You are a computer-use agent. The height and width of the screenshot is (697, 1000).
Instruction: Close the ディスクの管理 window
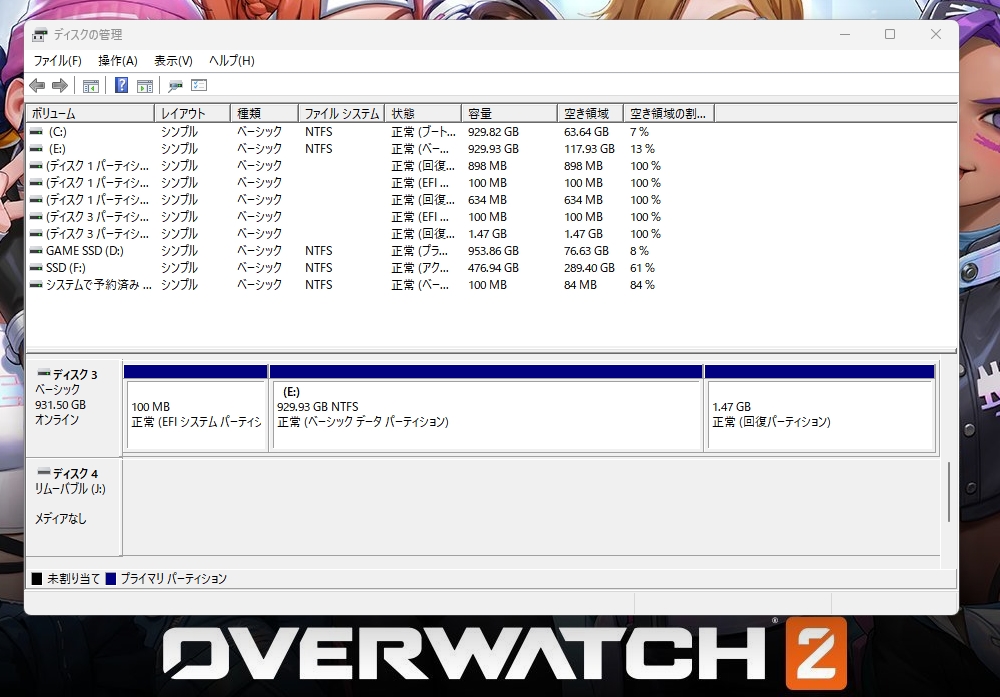click(x=936, y=34)
